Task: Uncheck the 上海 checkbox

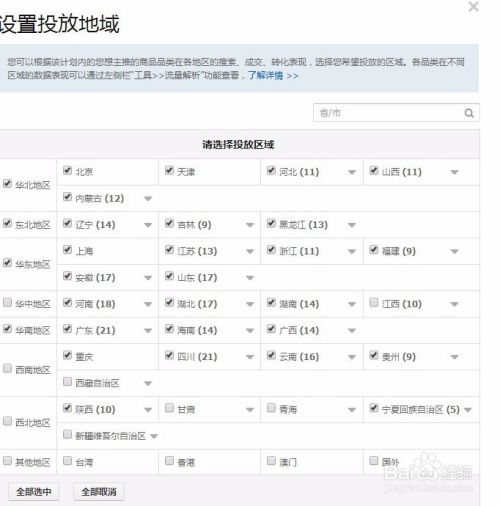Action: 67,249
